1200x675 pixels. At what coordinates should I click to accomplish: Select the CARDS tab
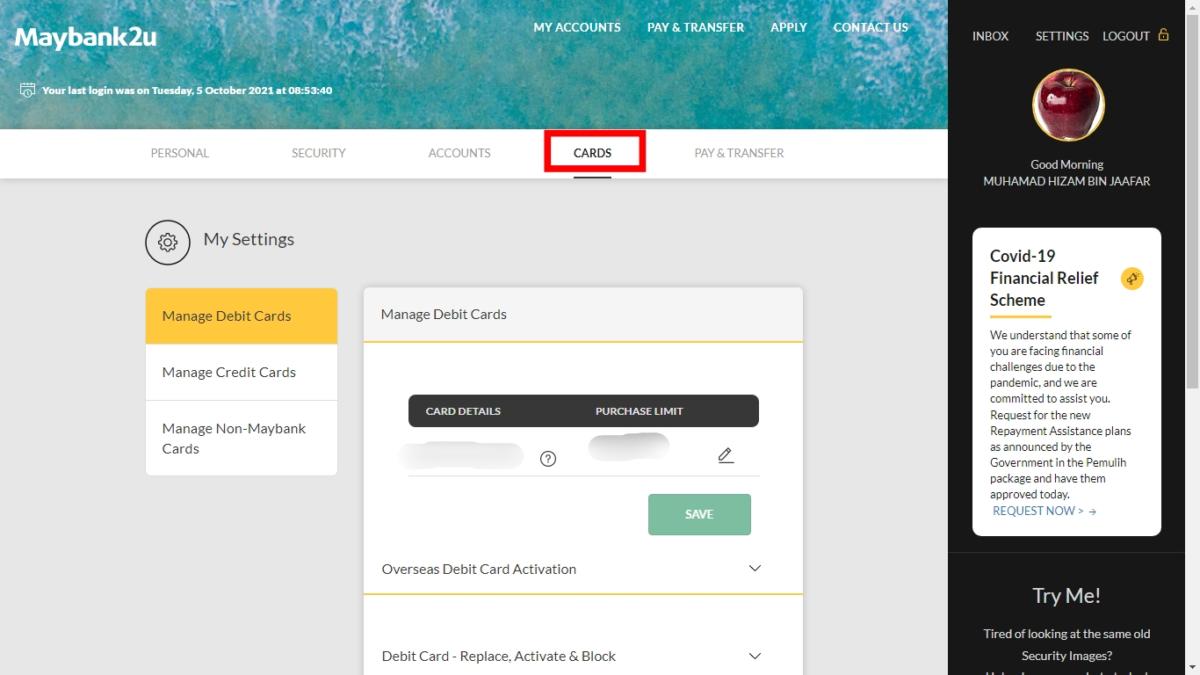coord(592,153)
